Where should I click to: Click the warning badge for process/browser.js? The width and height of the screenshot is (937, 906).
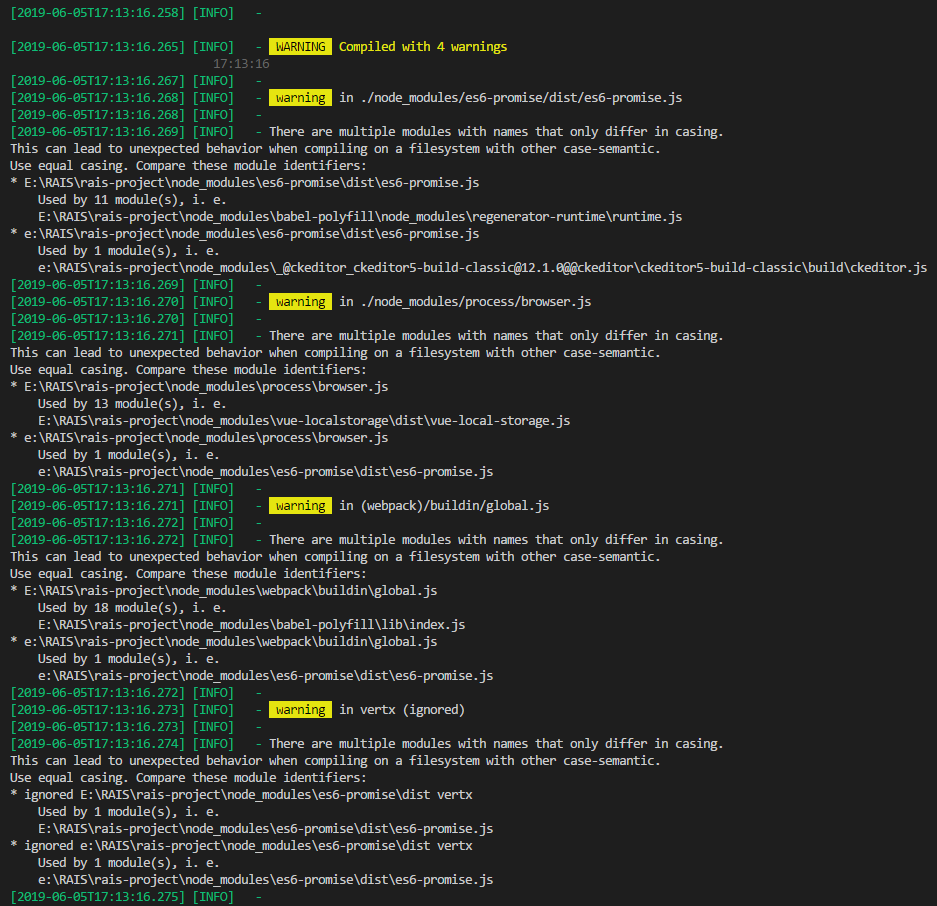[x=301, y=302]
